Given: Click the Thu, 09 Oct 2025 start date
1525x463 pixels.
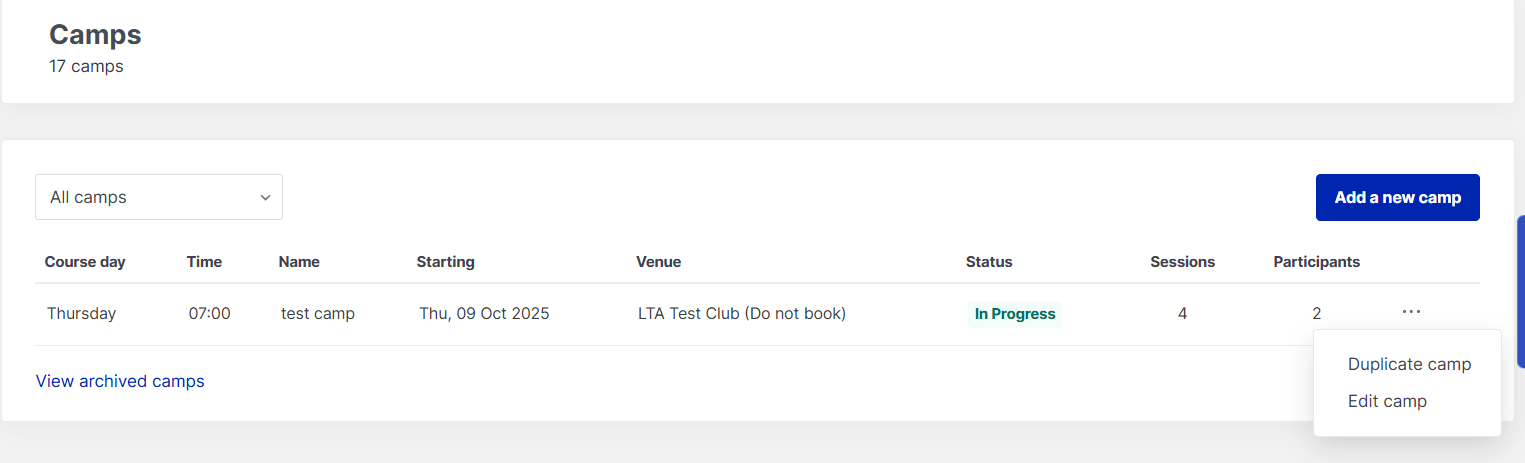Looking at the screenshot, I should (x=484, y=314).
